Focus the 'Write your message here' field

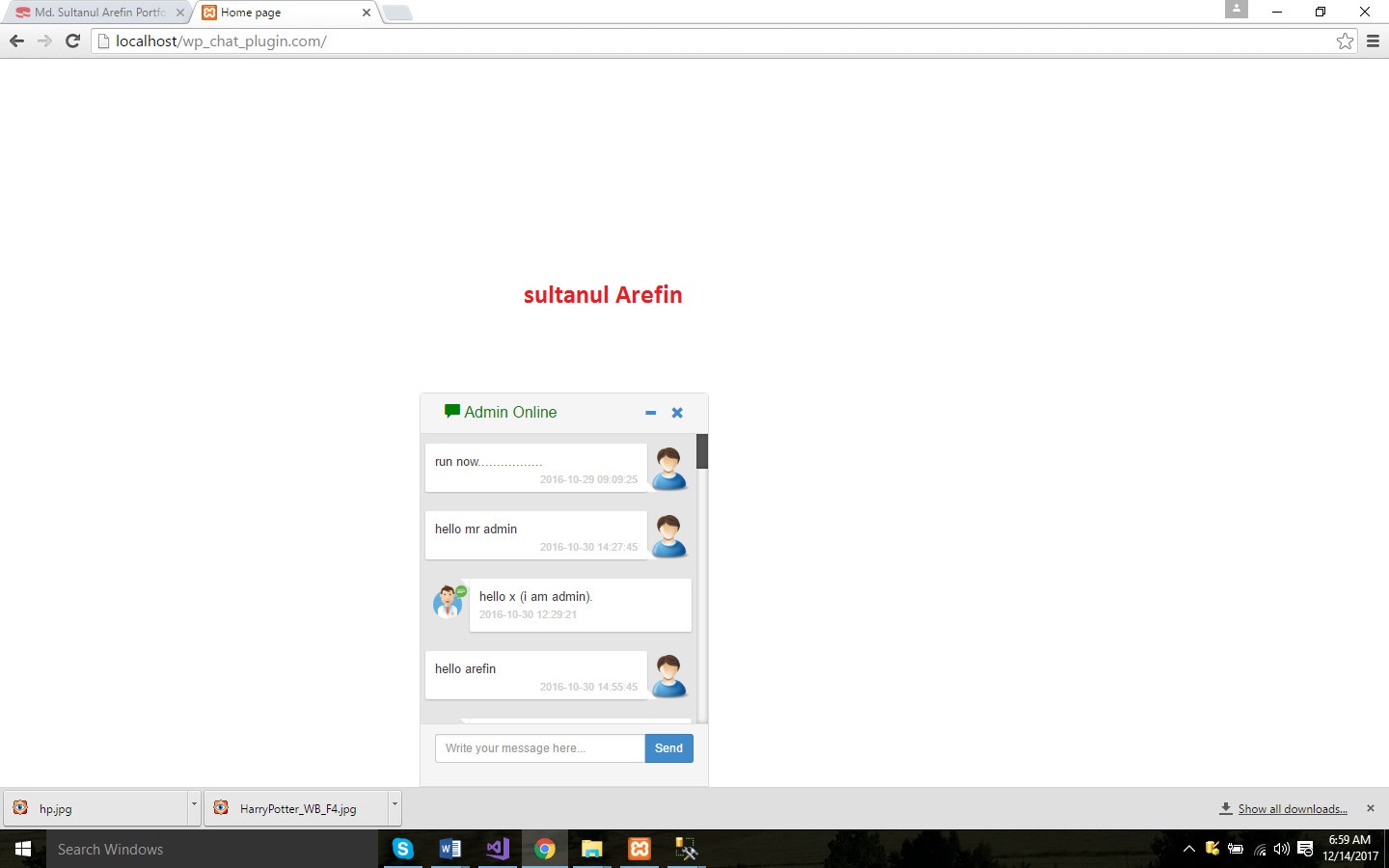pyautogui.click(x=539, y=748)
